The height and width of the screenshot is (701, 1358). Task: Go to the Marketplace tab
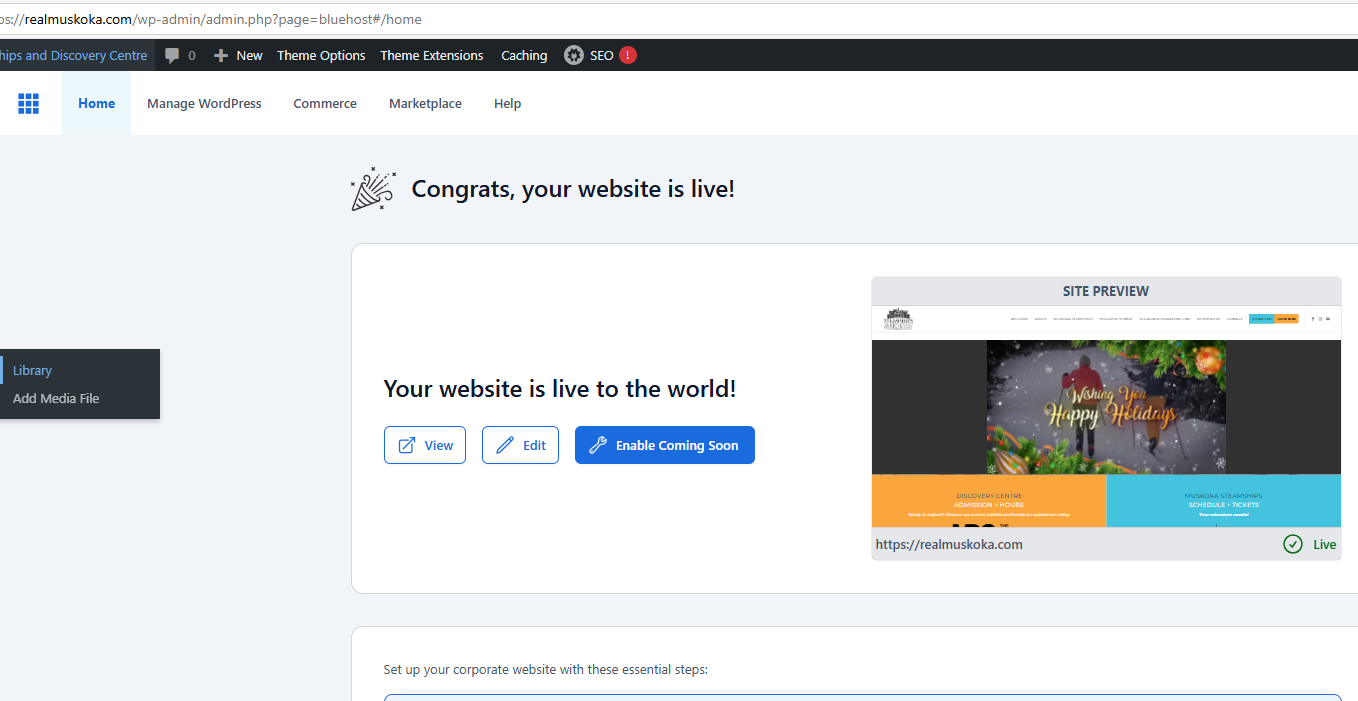(425, 103)
